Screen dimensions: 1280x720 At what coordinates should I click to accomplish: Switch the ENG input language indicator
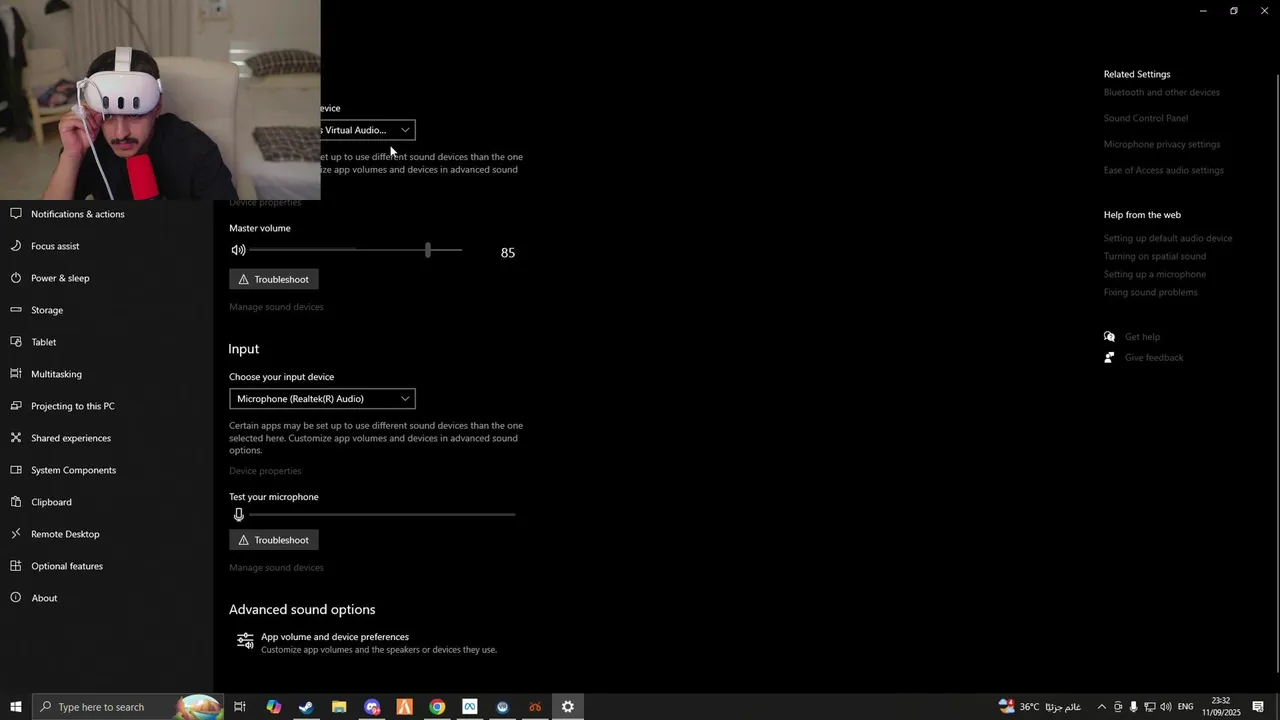pyautogui.click(x=1186, y=707)
